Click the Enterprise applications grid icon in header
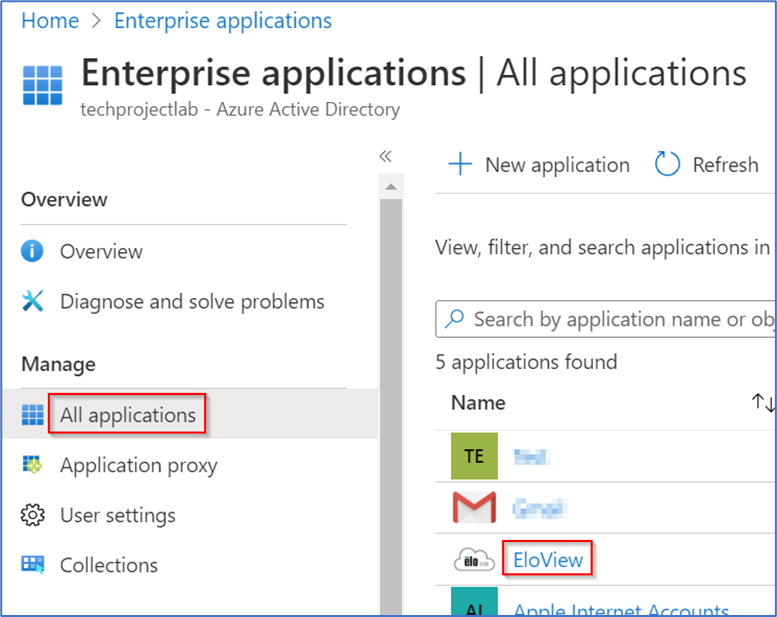 click(43, 85)
